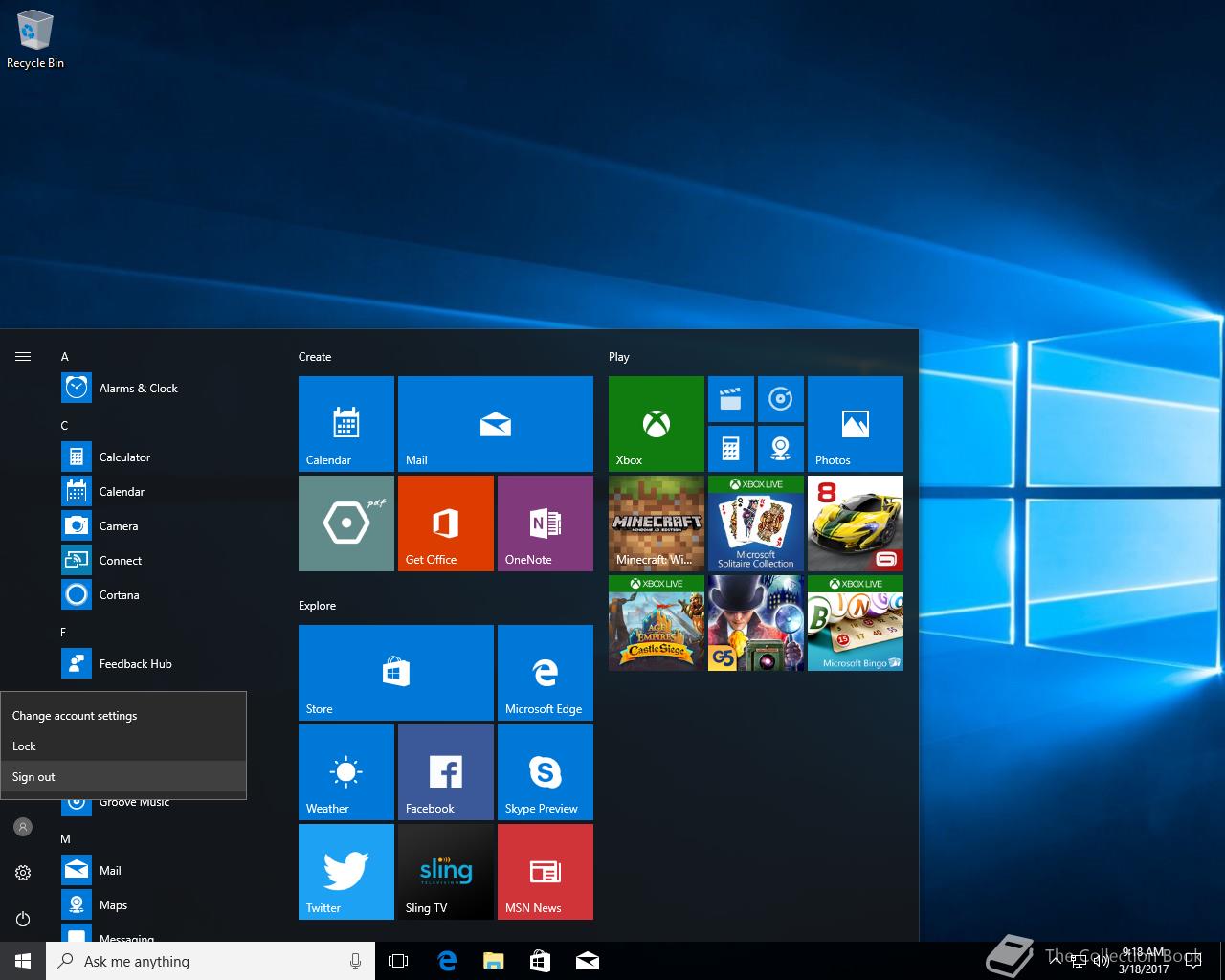Click the Play group heading

click(x=619, y=357)
